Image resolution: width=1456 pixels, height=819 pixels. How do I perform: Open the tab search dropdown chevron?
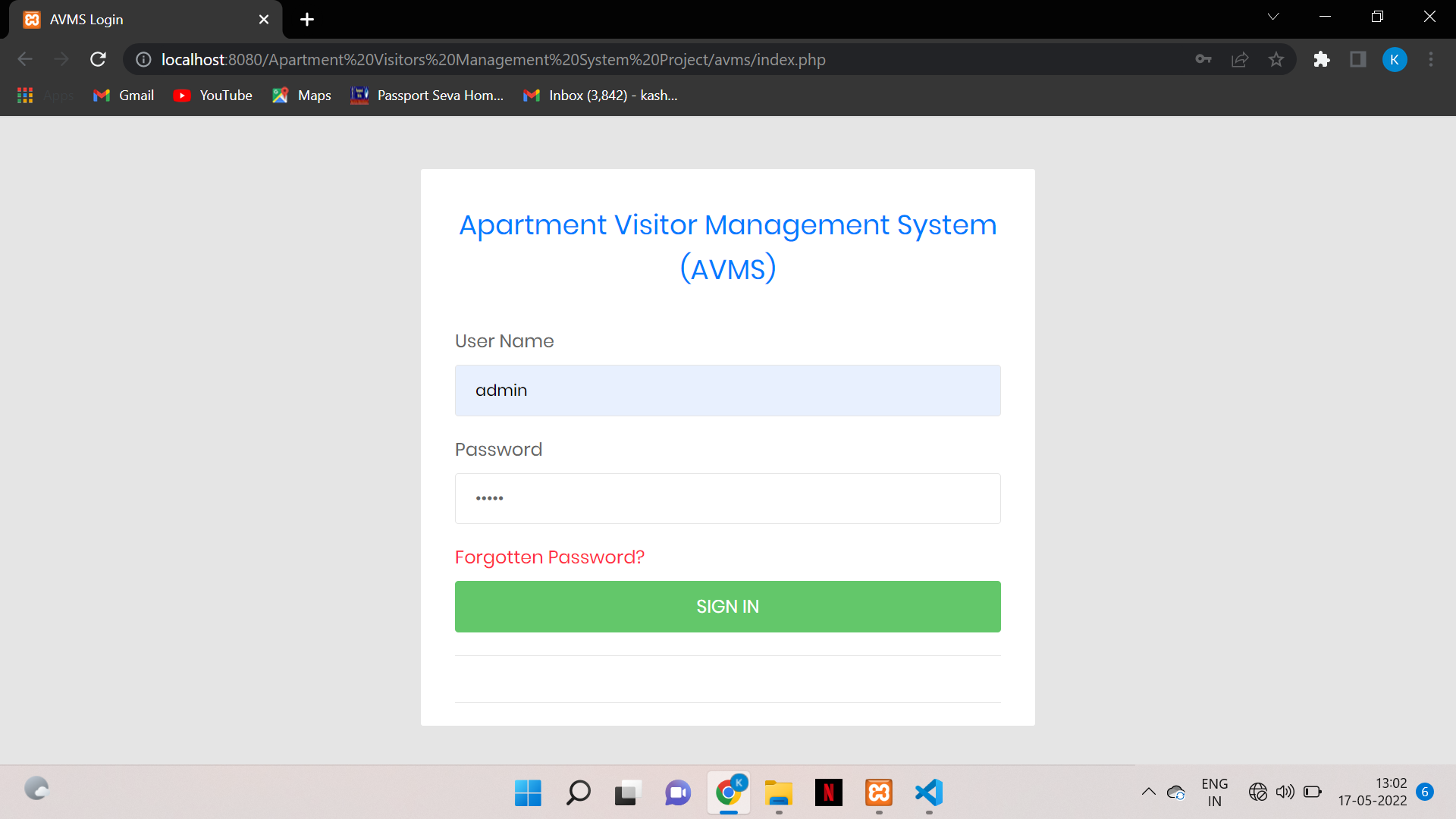[1274, 16]
